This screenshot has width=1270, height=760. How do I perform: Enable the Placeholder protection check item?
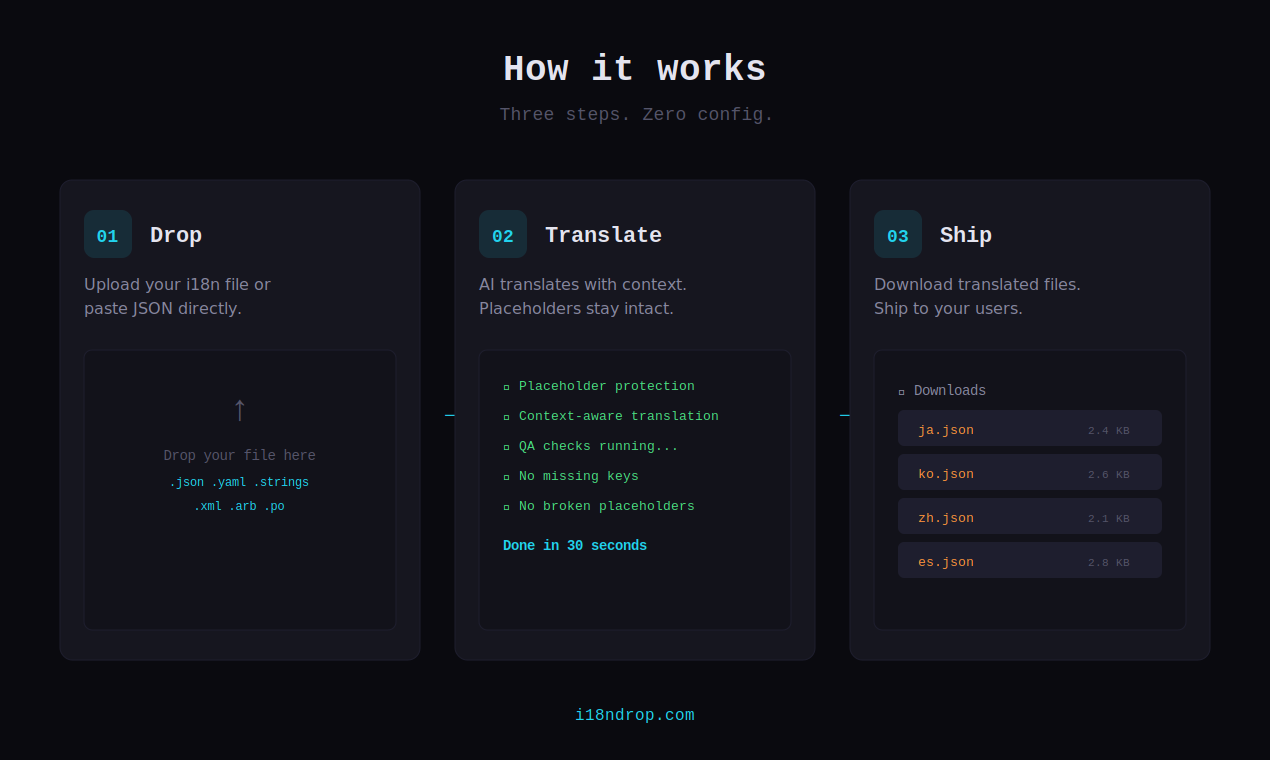[606, 386]
